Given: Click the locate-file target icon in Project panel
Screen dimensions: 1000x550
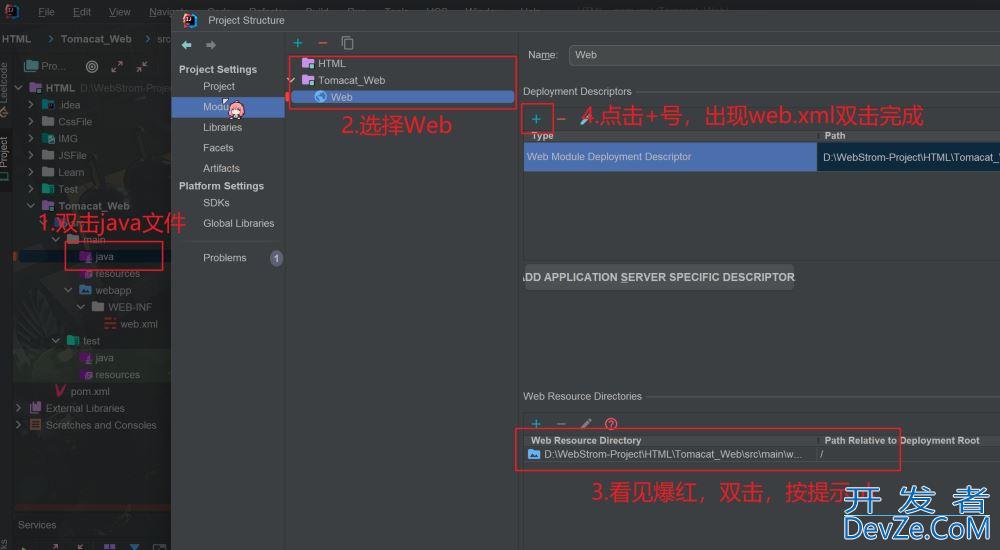Looking at the screenshot, I should click(x=92, y=66).
